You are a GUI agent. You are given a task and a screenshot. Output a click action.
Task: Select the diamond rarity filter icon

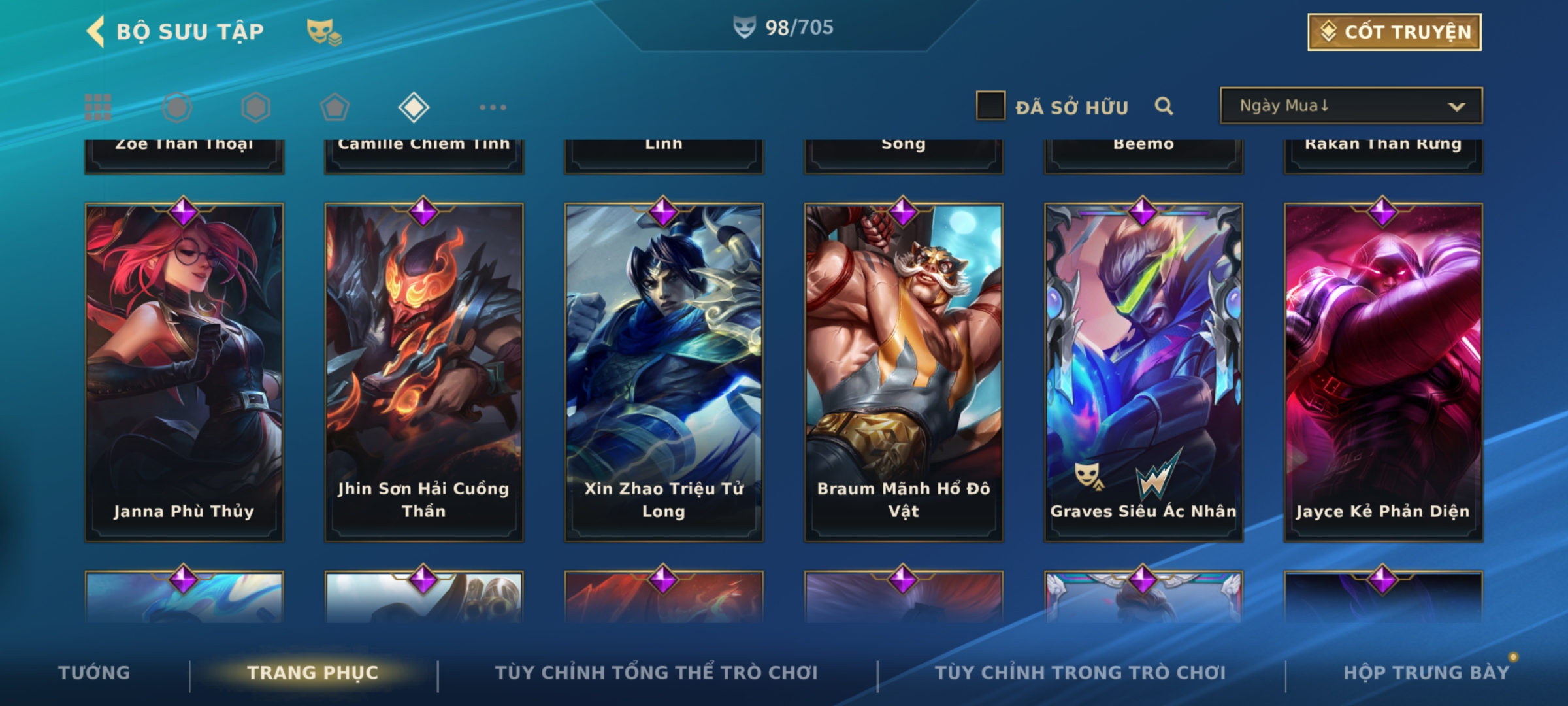(x=414, y=107)
